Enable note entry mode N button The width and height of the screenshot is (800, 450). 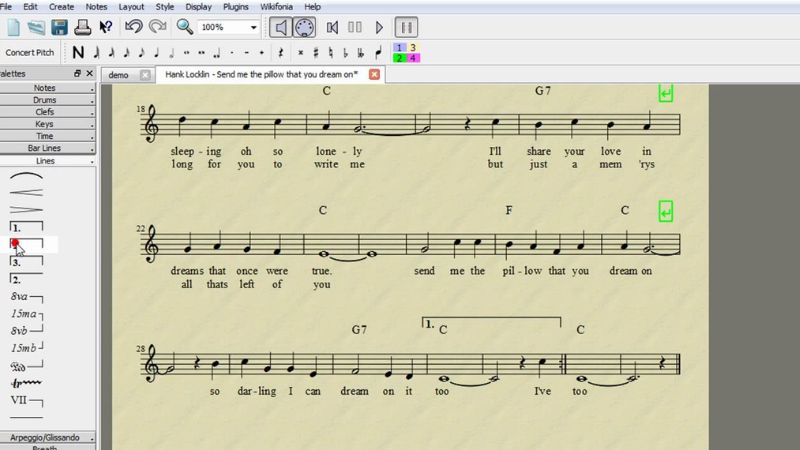[x=78, y=52]
